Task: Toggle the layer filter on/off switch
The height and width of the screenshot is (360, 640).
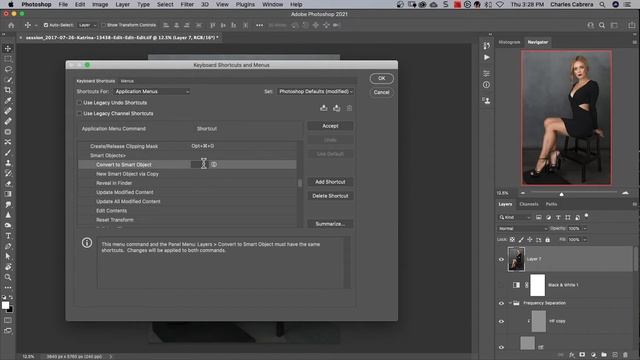Action: pyautogui.click(x=587, y=216)
